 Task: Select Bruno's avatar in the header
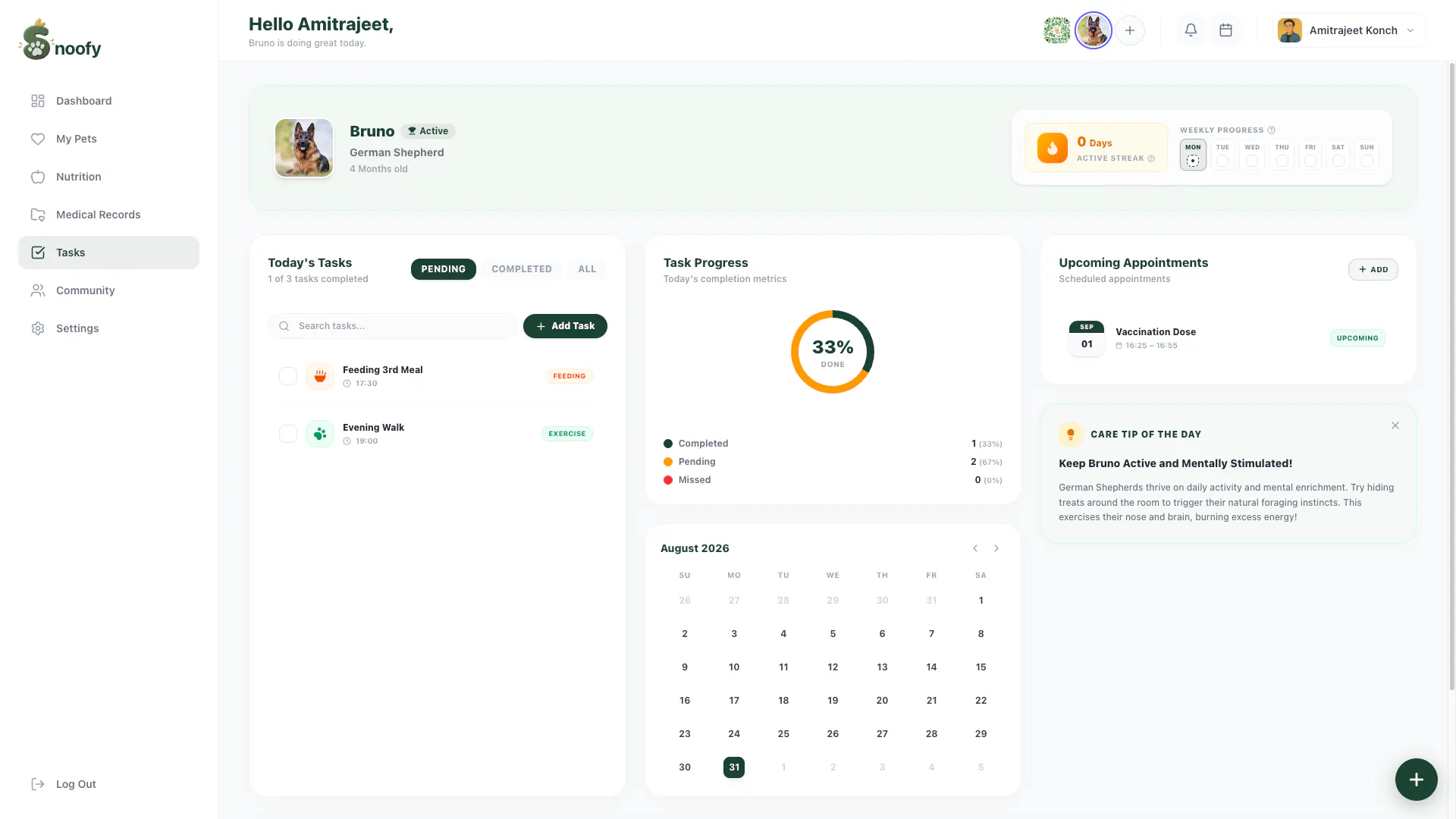tap(1094, 30)
